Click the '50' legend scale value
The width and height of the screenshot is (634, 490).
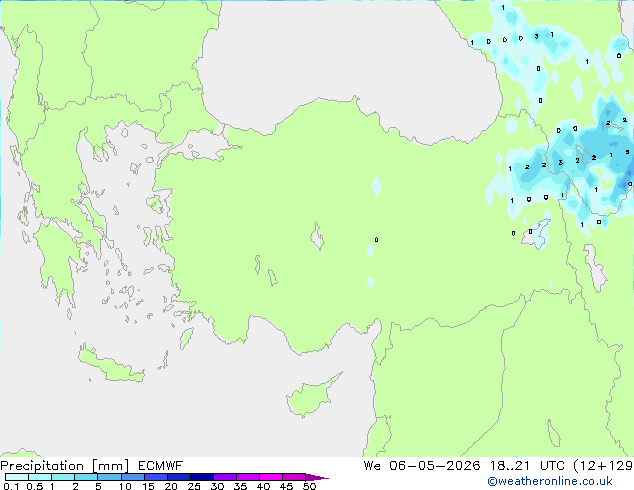pyautogui.click(x=309, y=486)
